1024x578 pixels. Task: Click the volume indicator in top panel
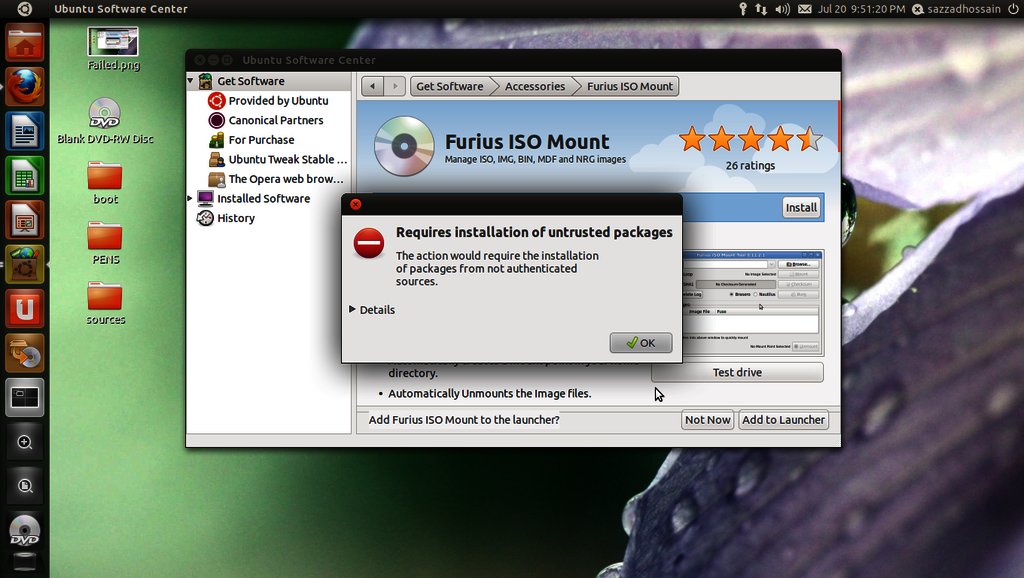pos(781,9)
